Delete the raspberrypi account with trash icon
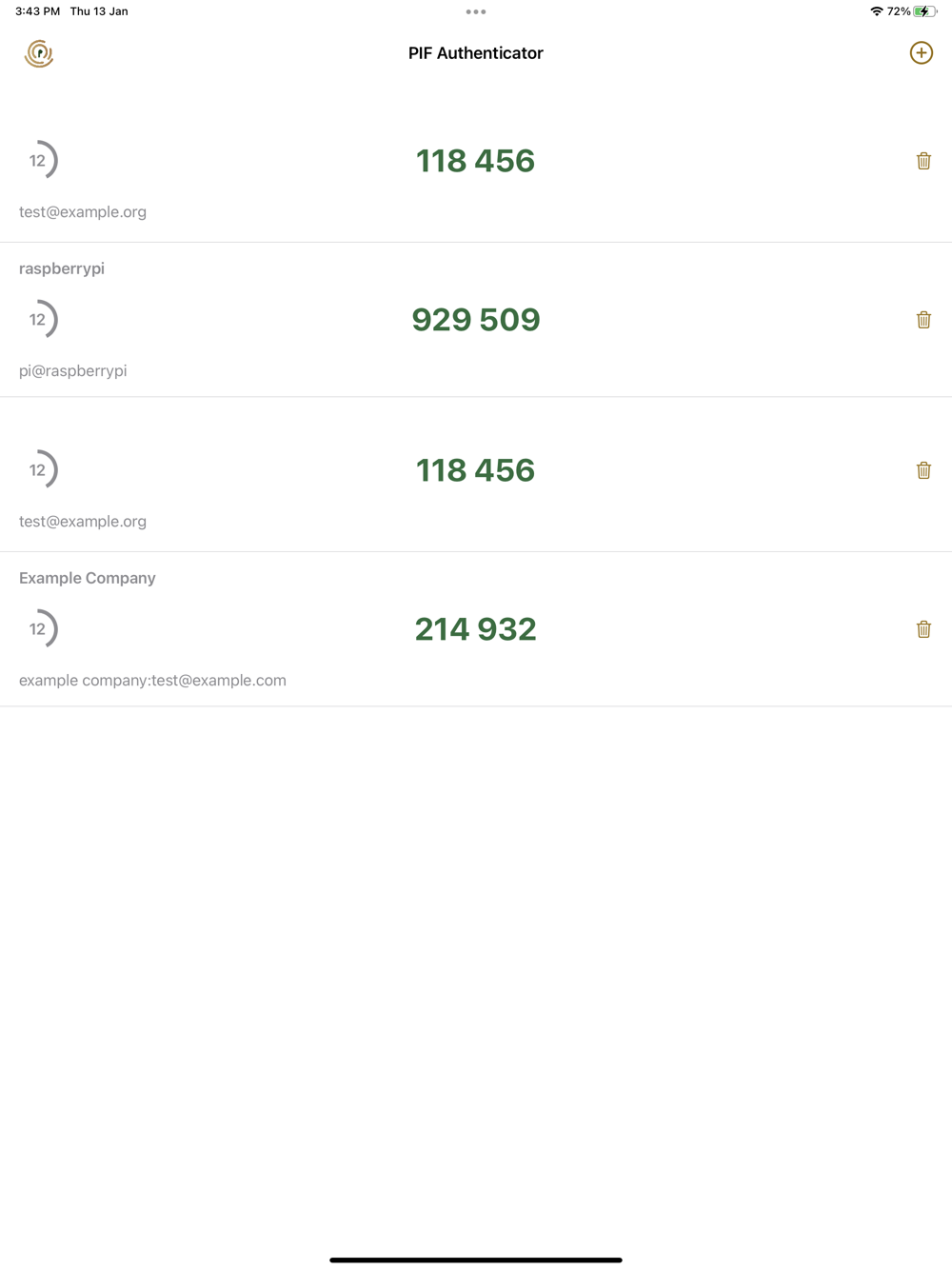The image size is (952, 1270). pos(923,320)
